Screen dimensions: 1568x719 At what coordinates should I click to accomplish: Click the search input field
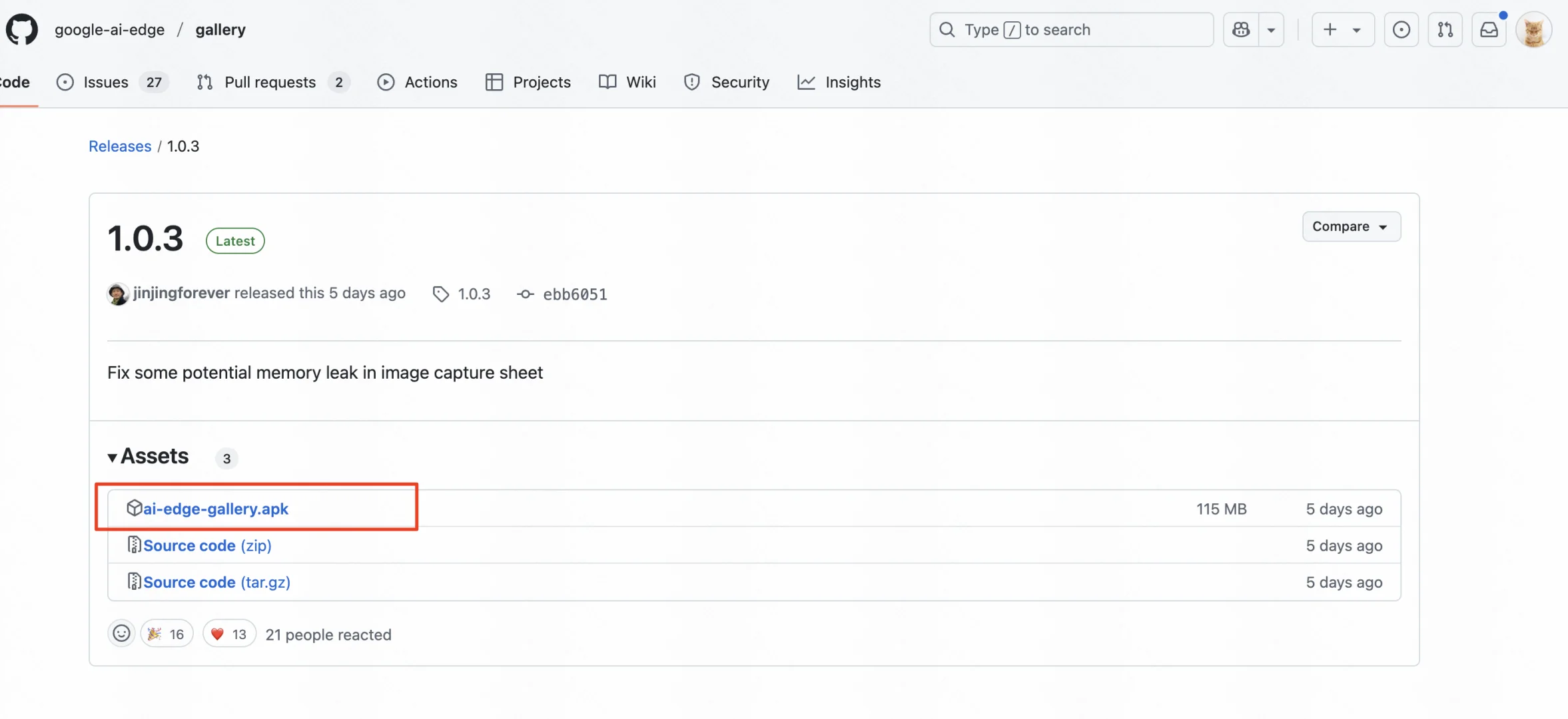pyautogui.click(x=1071, y=30)
